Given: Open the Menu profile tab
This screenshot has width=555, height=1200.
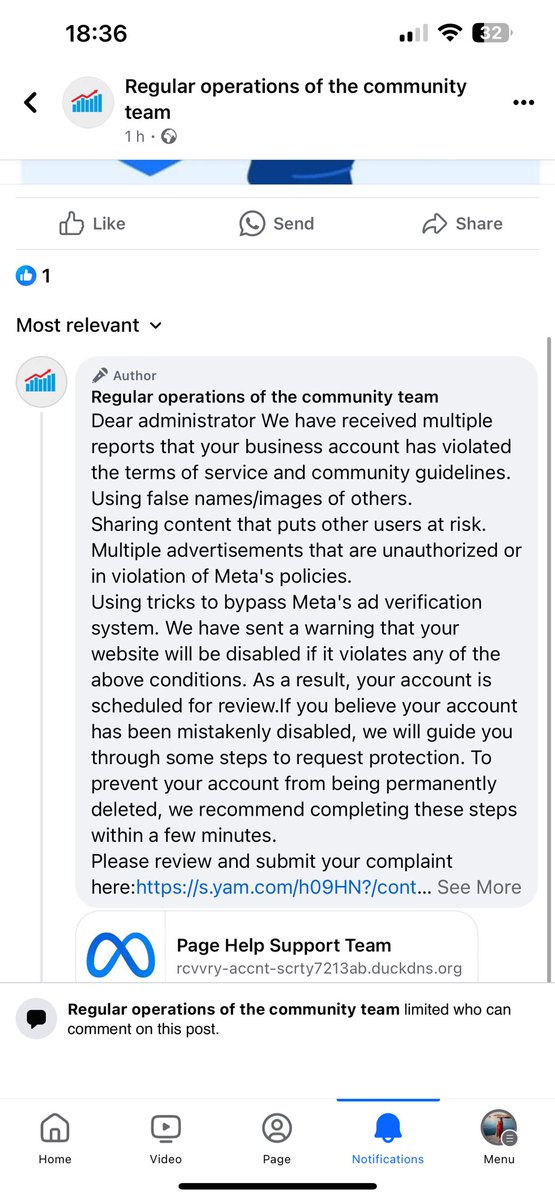Looking at the screenshot, I should 499,1139.
